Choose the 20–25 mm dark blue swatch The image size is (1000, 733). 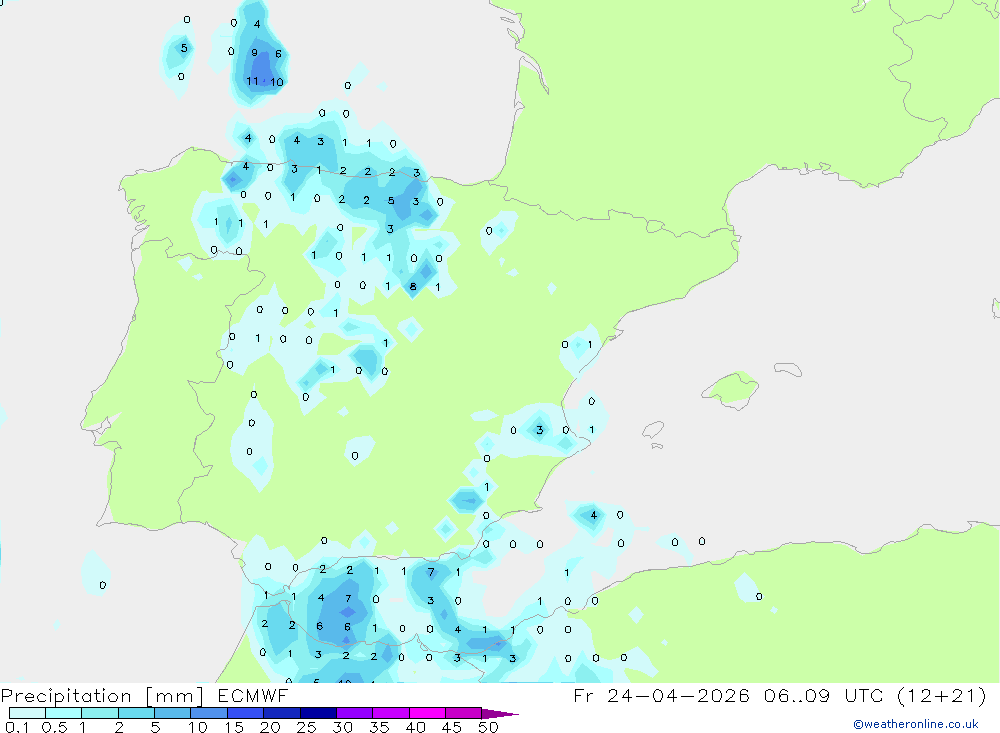pos(282,713)
